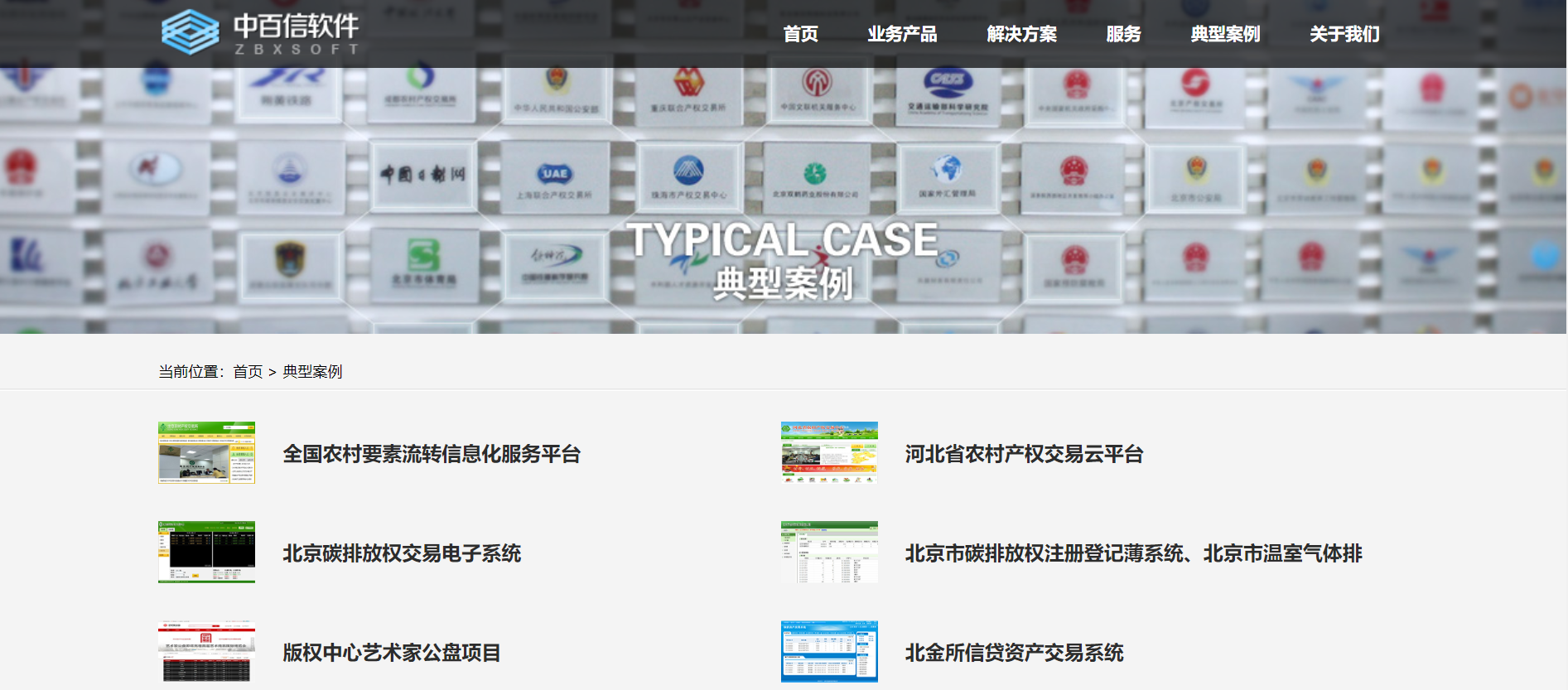The width and height of the screenshot is (1568, 690).
Task: Click the thumbnail beside 北金所信贷资产交易系统
Action: point(829,651)
